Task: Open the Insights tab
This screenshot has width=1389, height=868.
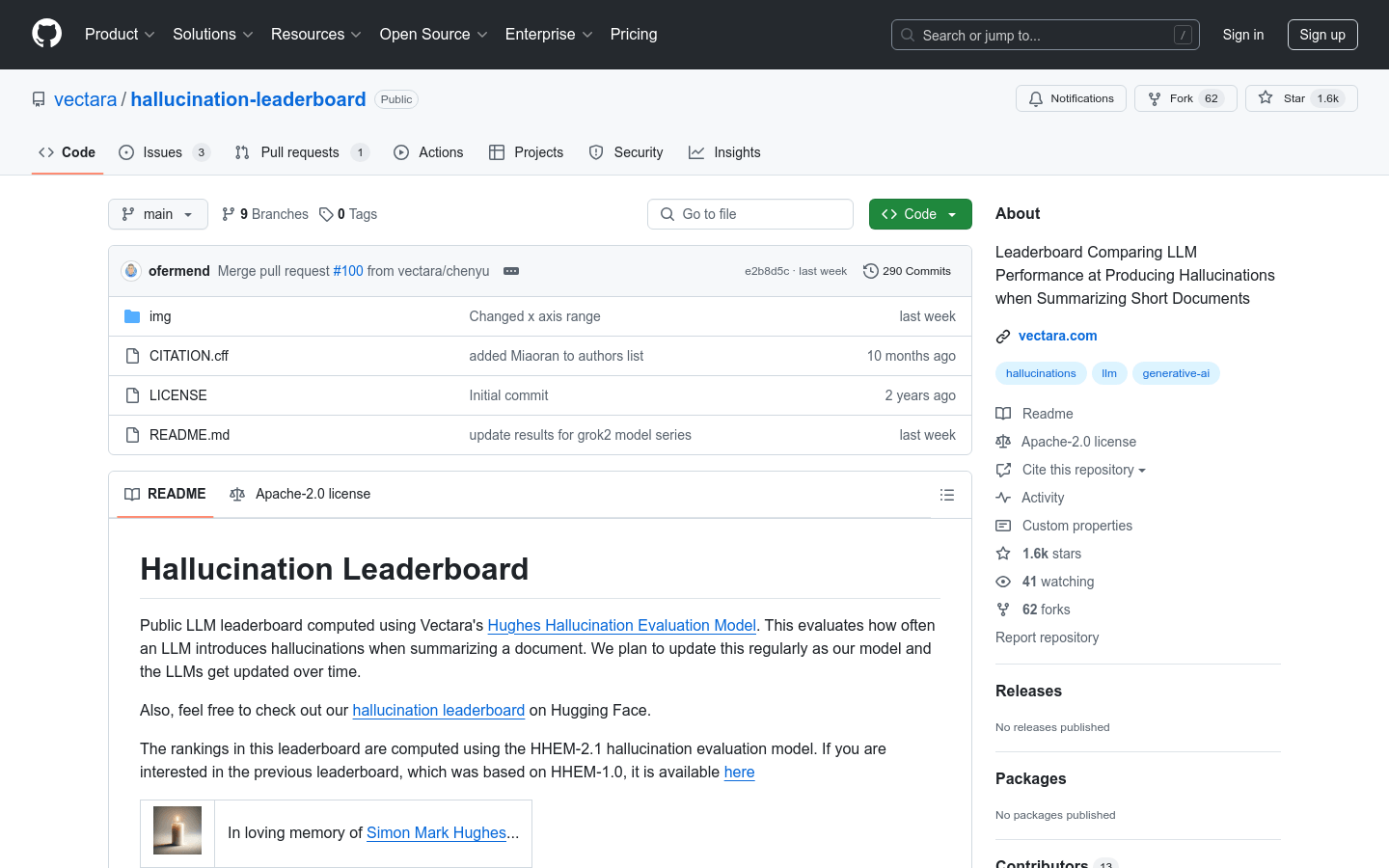Action: tap(724, 152)
